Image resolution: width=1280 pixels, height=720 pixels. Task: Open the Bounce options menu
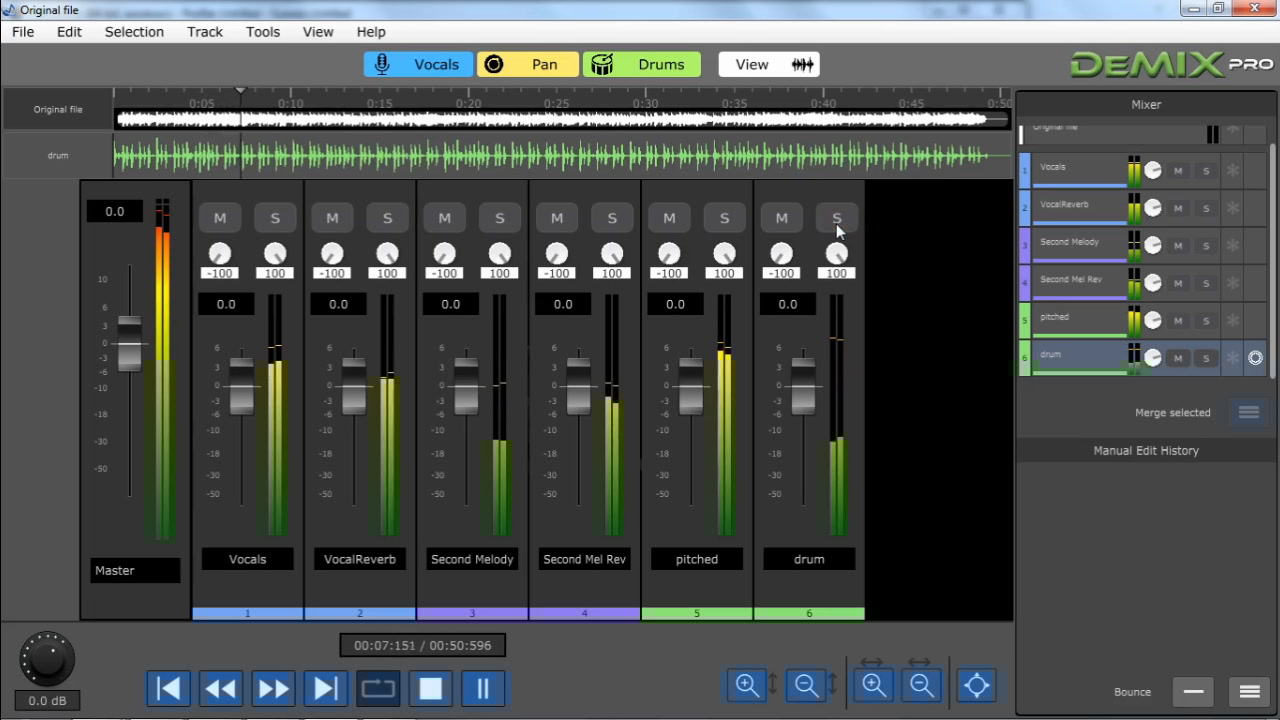tap(1249, 691)
